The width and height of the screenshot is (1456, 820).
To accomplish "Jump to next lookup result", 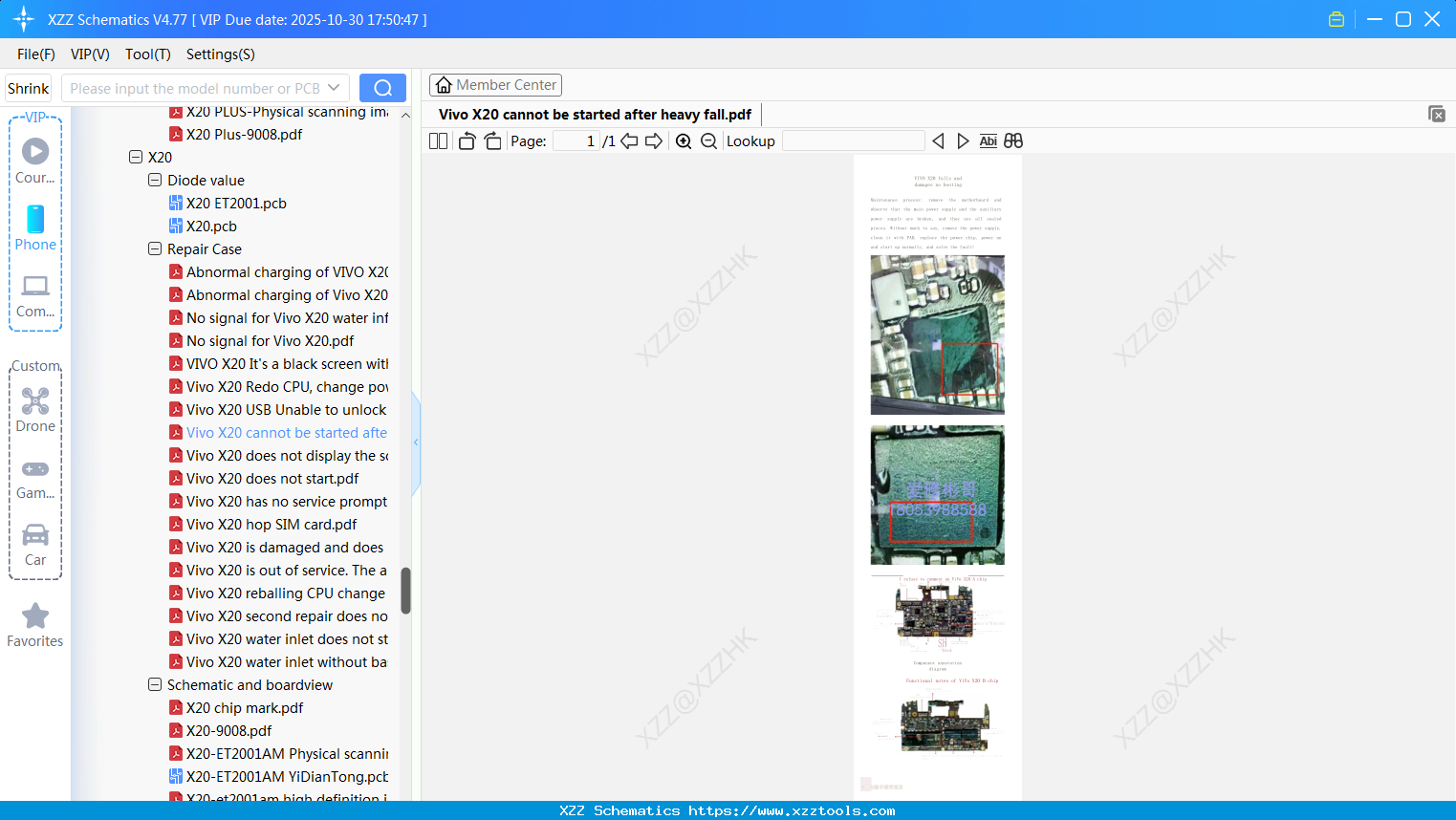I will click(x=963, y=141).
